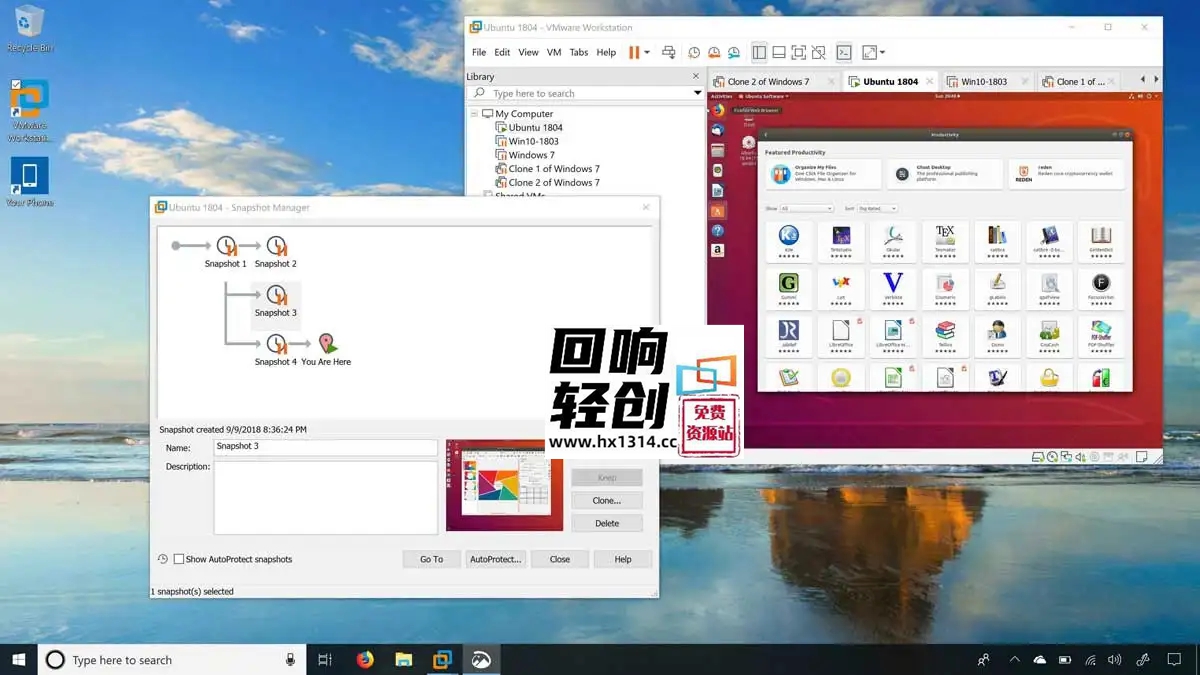1200x675 pixels.
Task: Toggle the thumbnail bar view icon
Action: pos(779,52)
